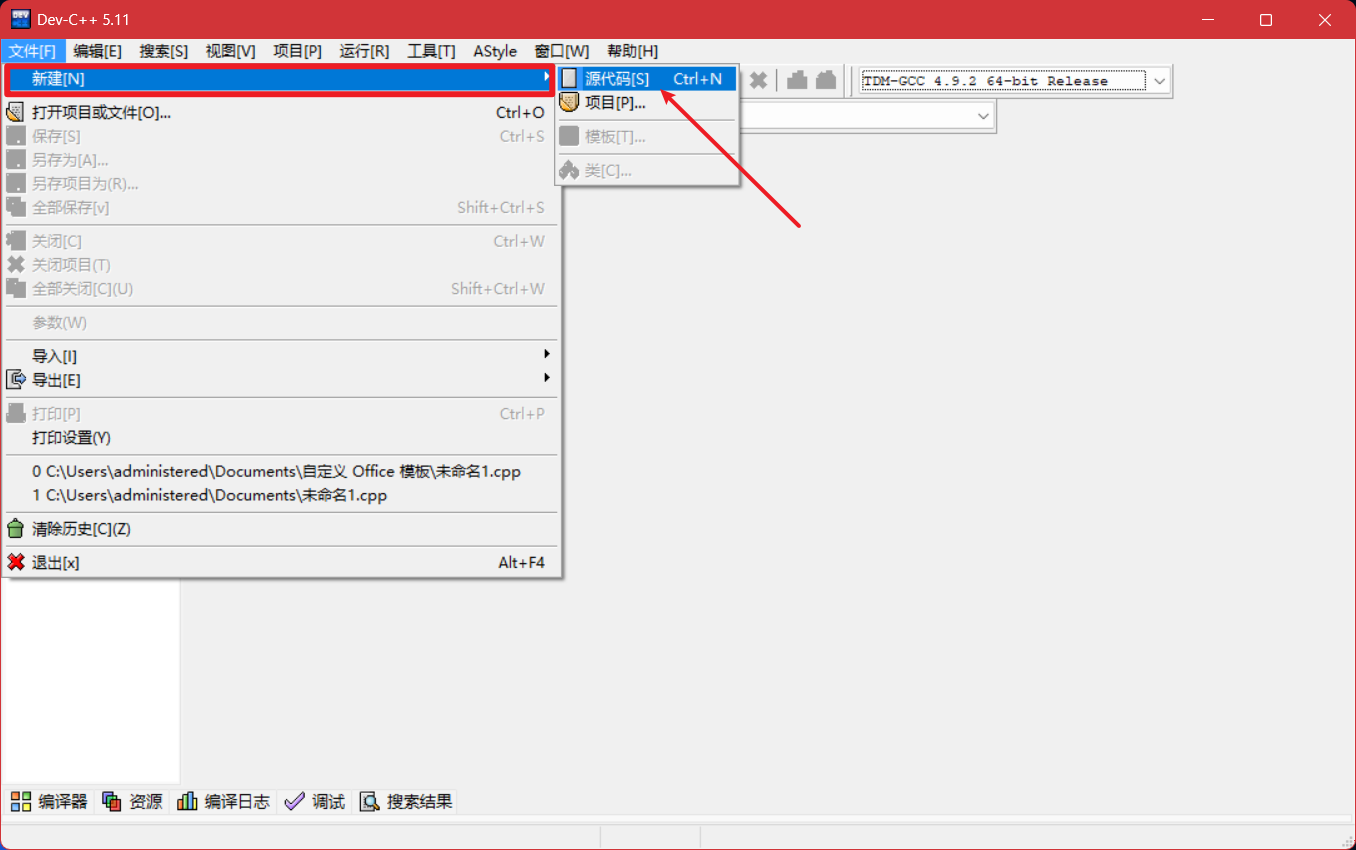Screen dimensions: 1356x850
Task: Select 打开项目或文件[O]... from File menu
Action: 280,113
